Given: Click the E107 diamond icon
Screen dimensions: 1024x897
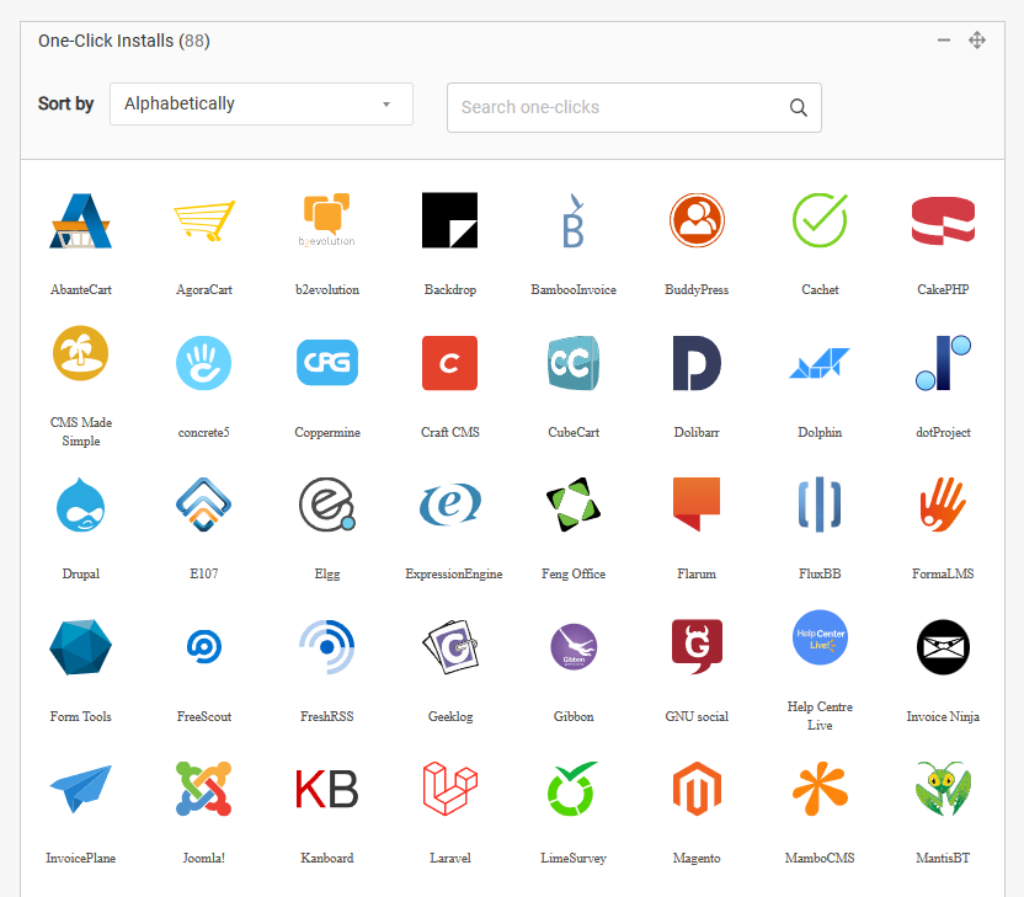Looking at the screenshot, I should click(x=204, y=505).
